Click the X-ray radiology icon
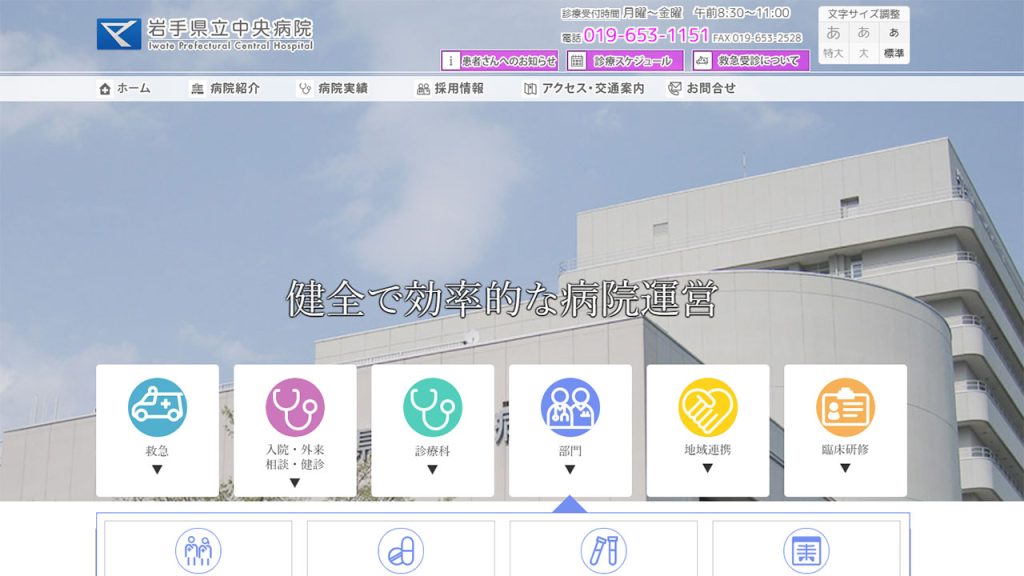Image resolution: width=1024 pixels, height=576 pixels. [x=806, y=551]
